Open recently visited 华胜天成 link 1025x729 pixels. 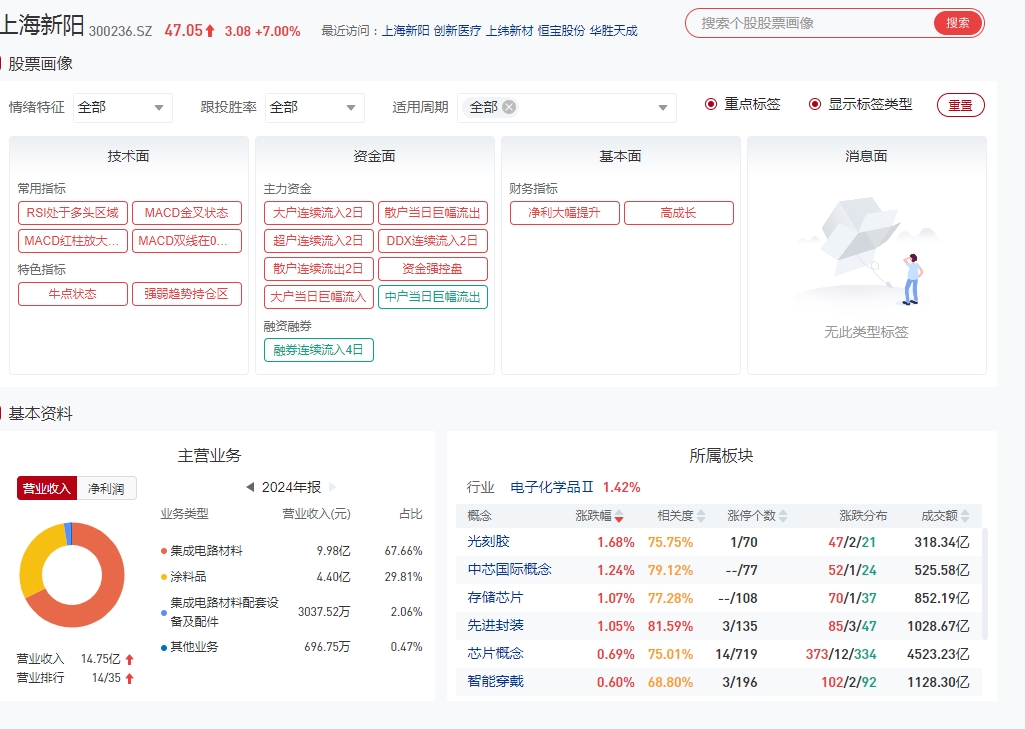click(x=613, y=31)
